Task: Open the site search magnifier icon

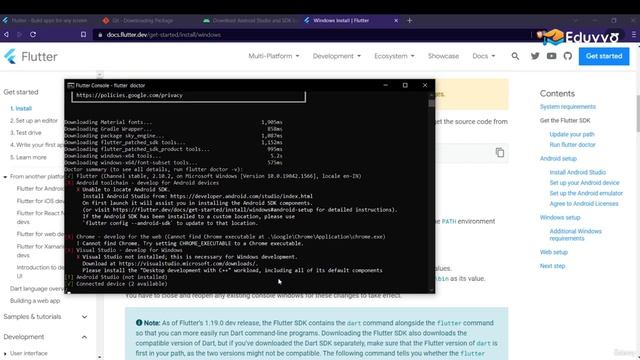Action: click(515, 56)
